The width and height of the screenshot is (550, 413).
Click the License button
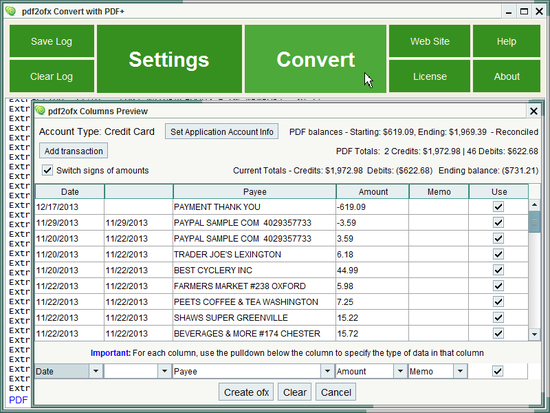(430, 76)
